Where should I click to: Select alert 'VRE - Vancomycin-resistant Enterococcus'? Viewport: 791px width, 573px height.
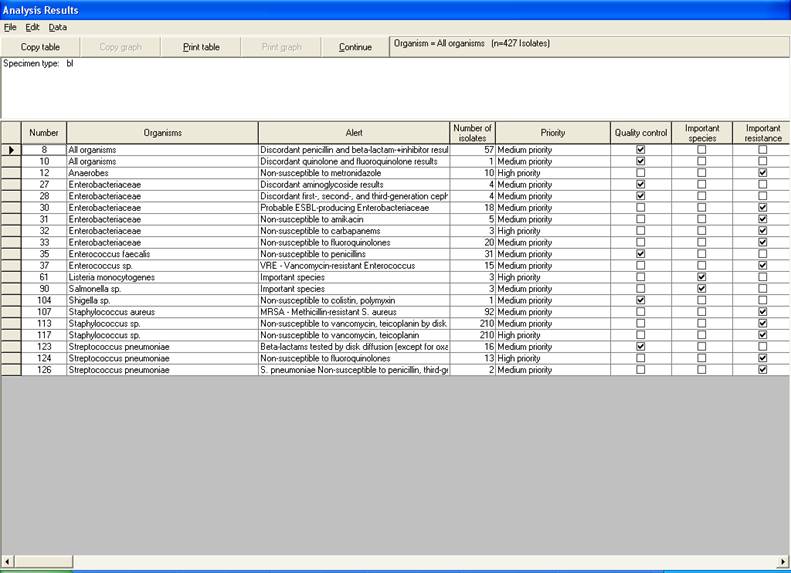pyautogui.click(x=354, y=266)
